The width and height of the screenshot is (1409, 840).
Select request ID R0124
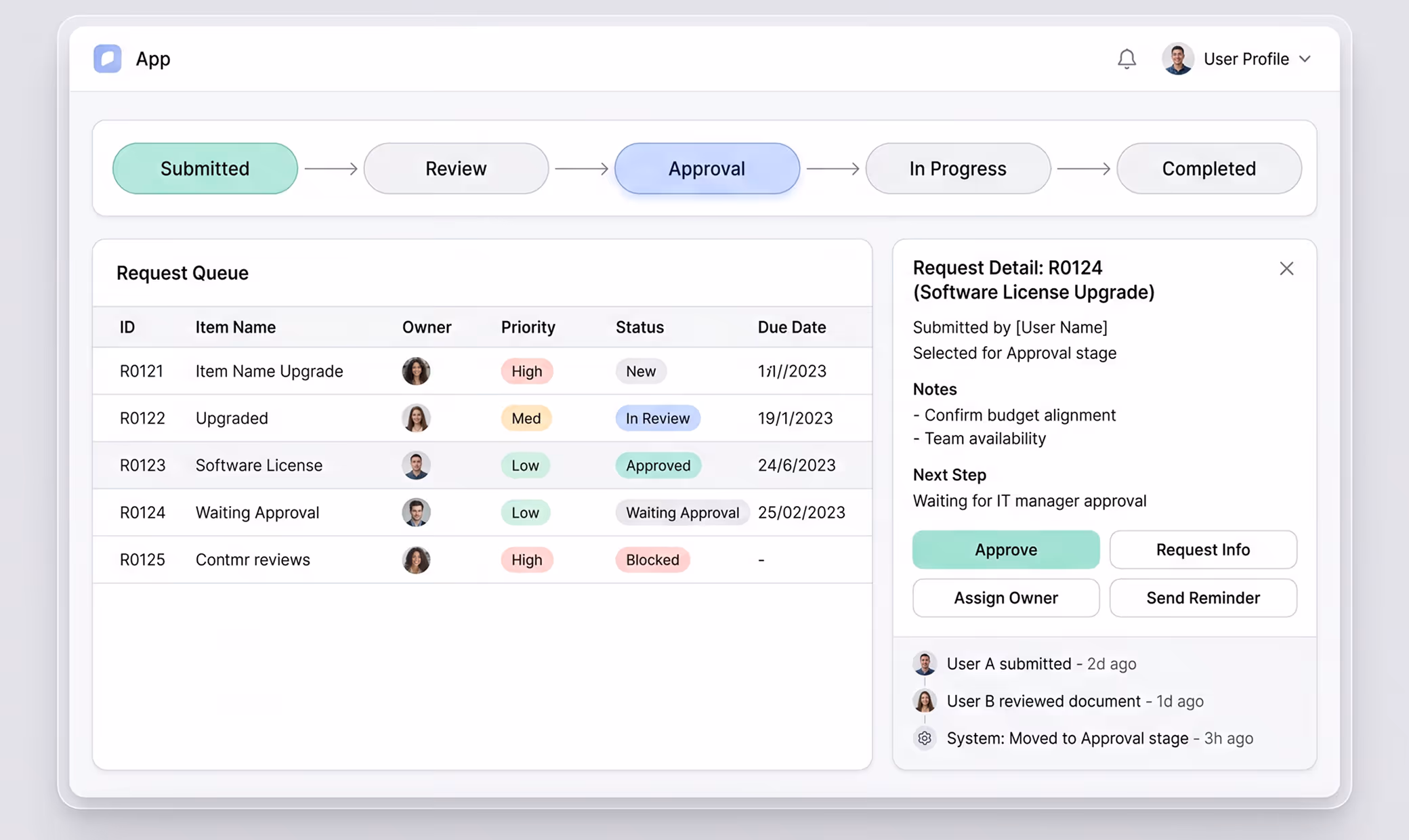142,512
